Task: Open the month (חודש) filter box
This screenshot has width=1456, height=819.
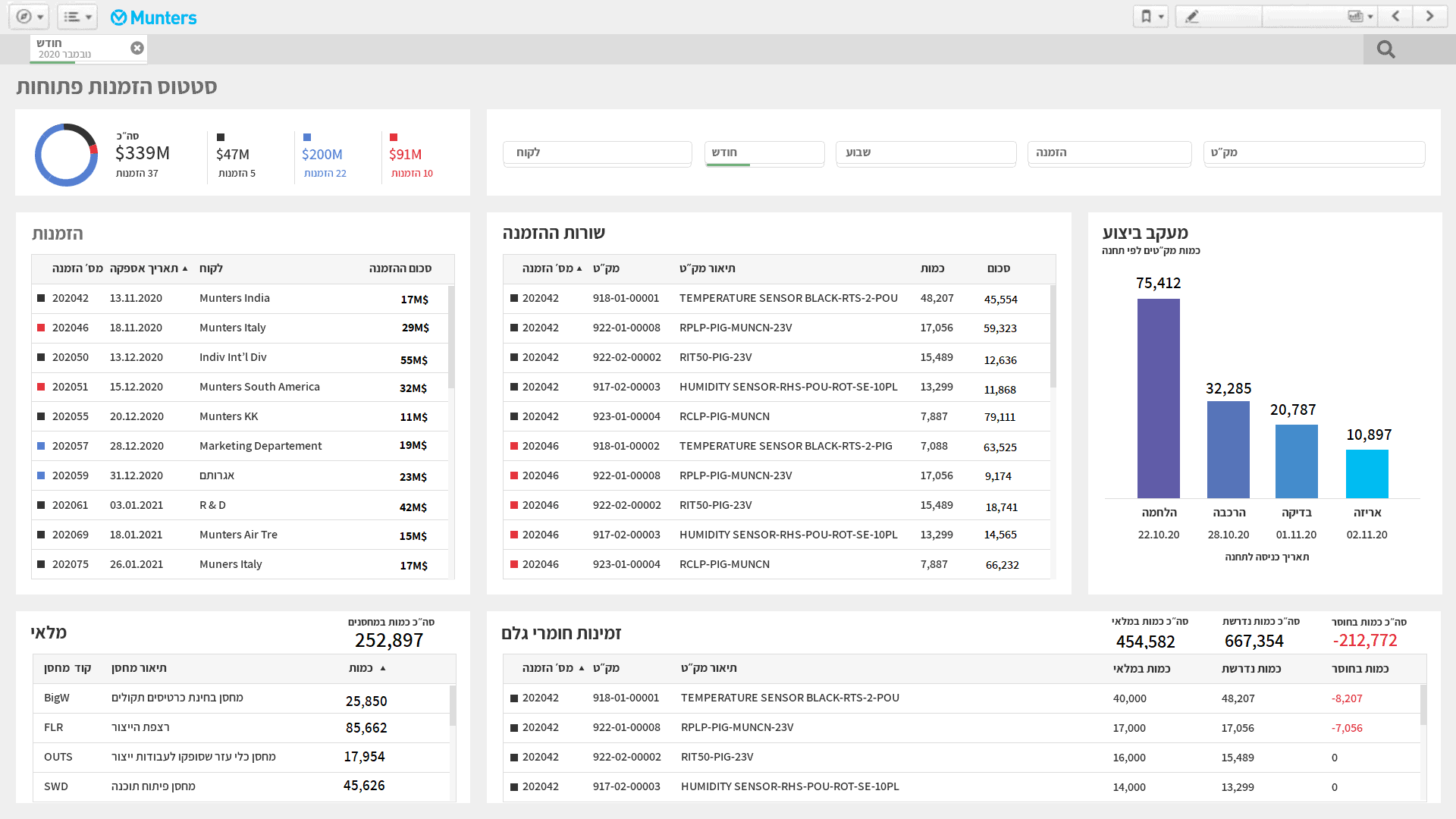Action: pyautogui.click(x=764, y=152)
